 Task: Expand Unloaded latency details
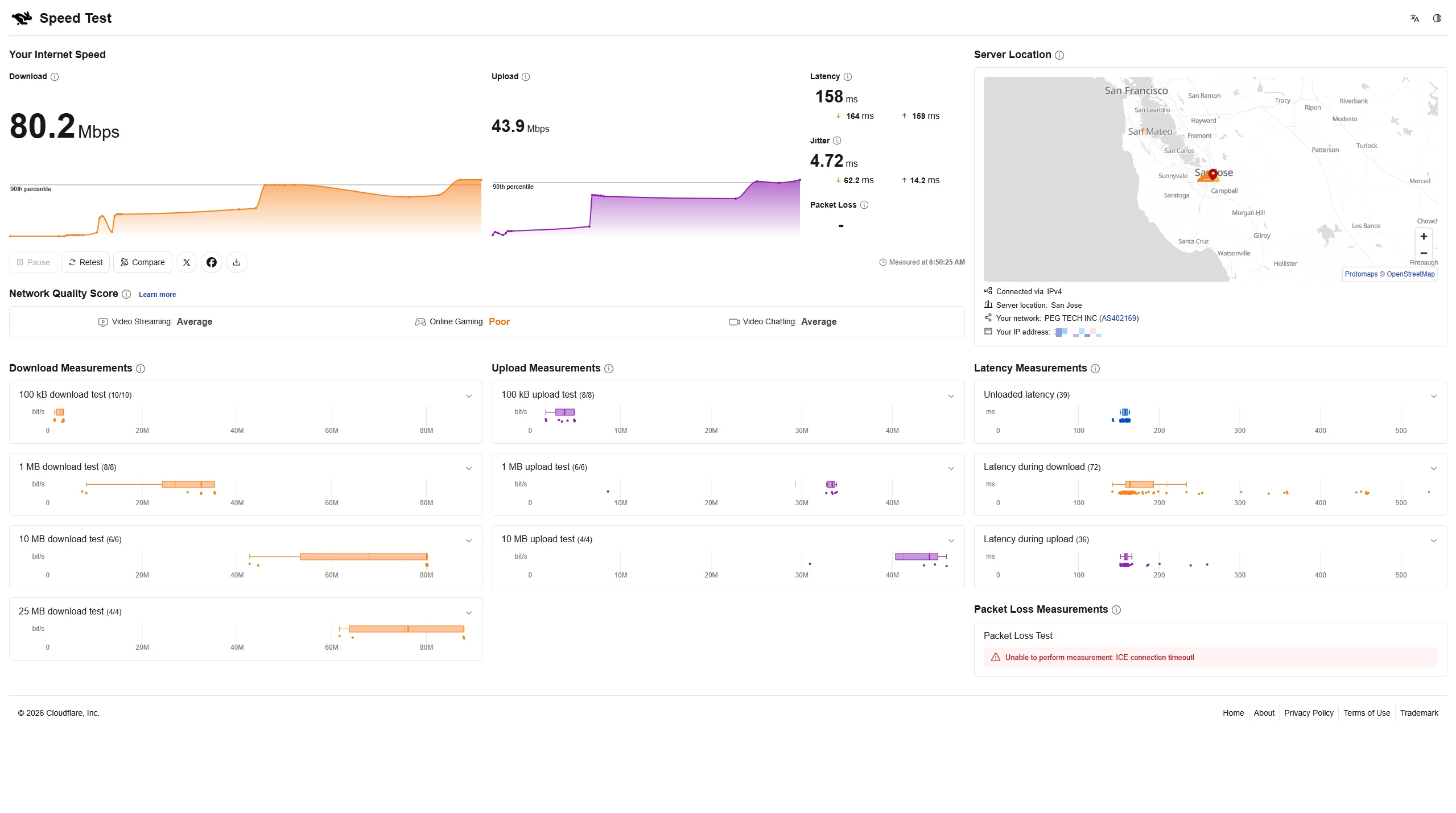pyautogui.click(x=1434, y=396)
